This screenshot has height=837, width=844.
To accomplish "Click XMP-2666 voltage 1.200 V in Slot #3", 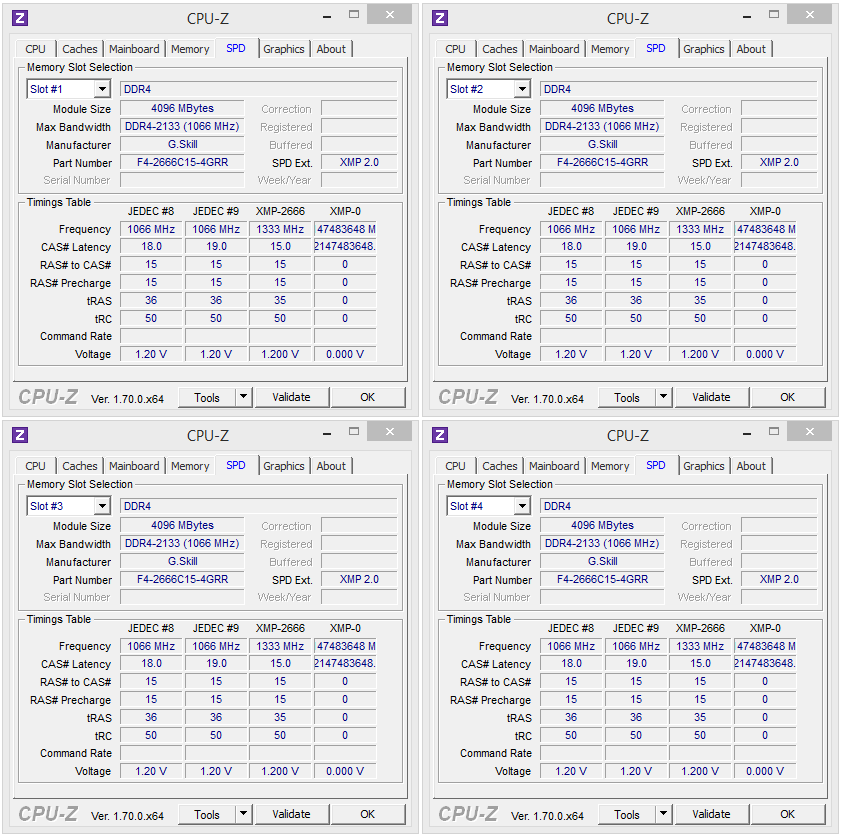I will tap(280, 771).
